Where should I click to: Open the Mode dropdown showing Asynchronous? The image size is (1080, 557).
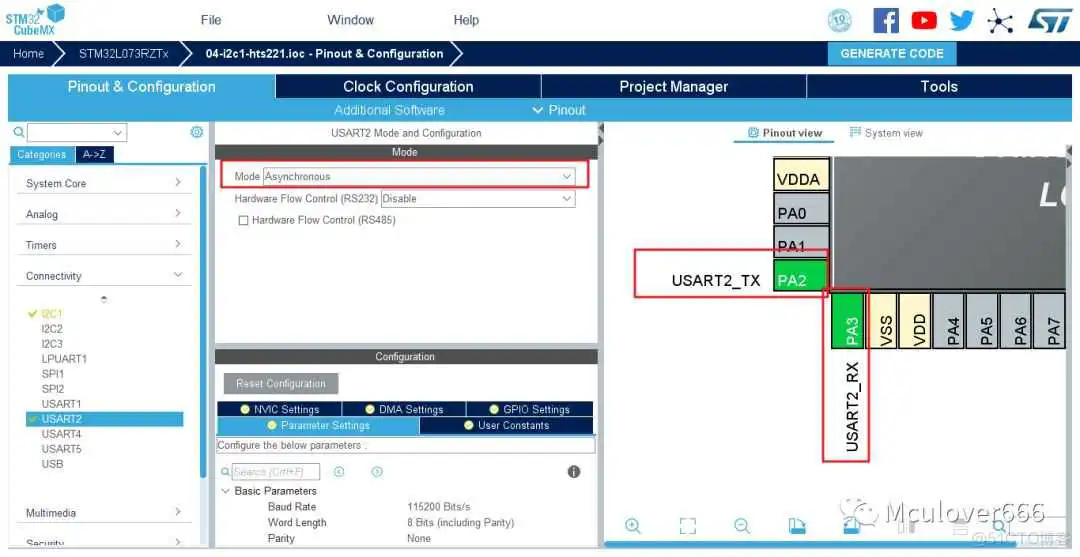click(418, 176)
